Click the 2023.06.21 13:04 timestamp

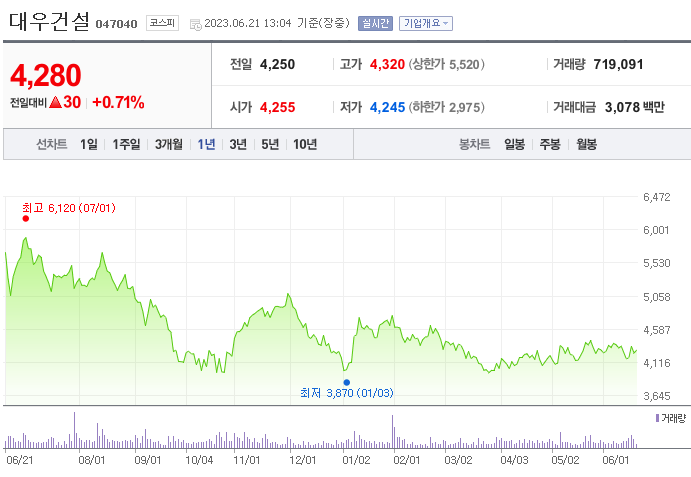coord(248,23)
